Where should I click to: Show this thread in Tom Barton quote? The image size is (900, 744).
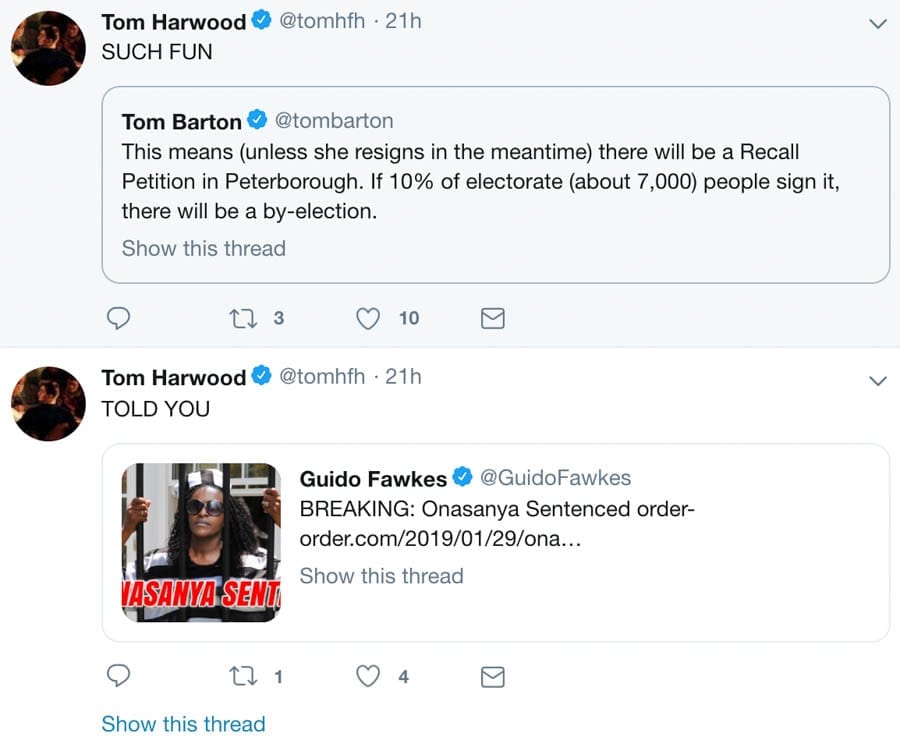tap(204, 248)
